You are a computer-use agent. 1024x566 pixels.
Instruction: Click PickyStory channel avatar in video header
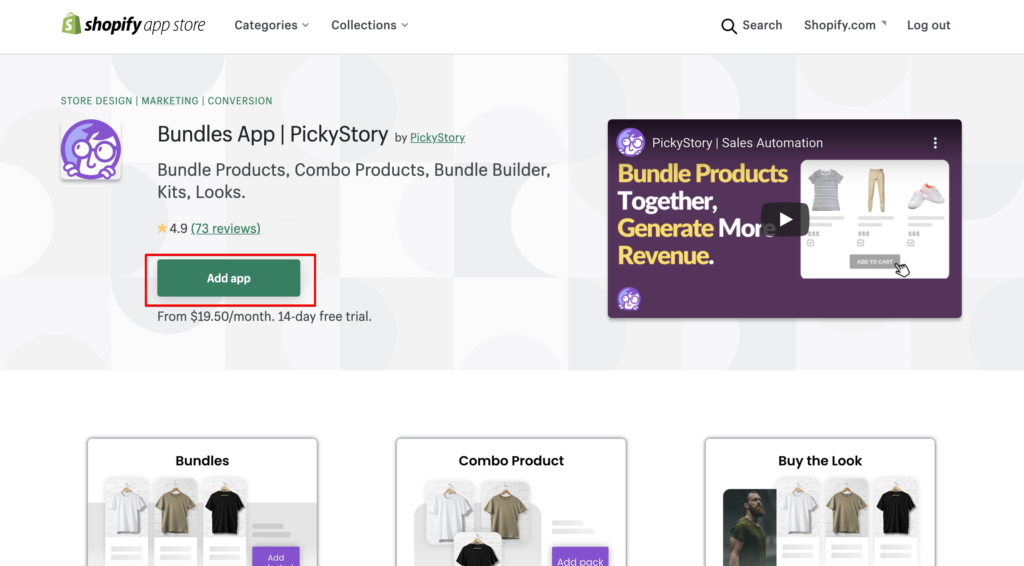click(x=630, y=142)
